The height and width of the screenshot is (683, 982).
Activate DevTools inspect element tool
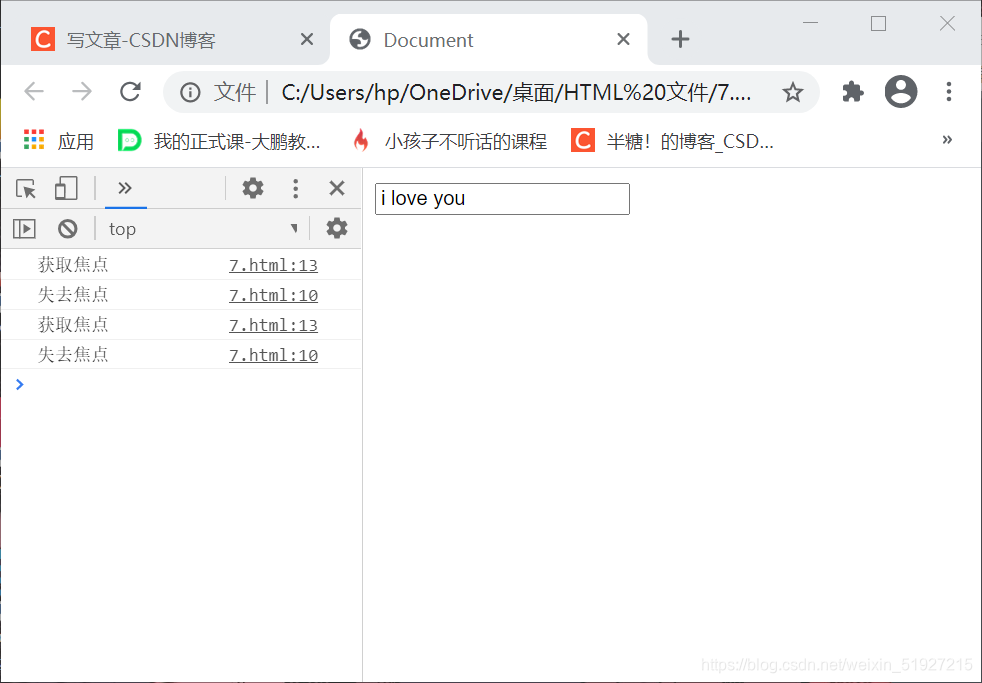click(26, 188)
